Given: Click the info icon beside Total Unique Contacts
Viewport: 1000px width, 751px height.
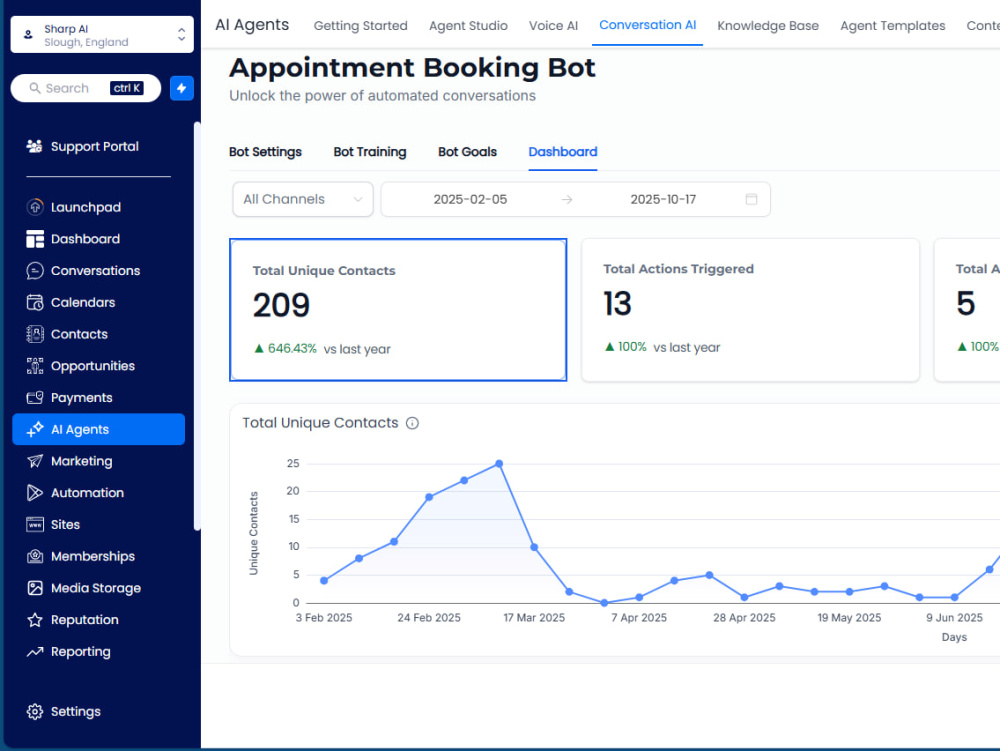Looking at the screenshot, I should click(x=413, y=423).
